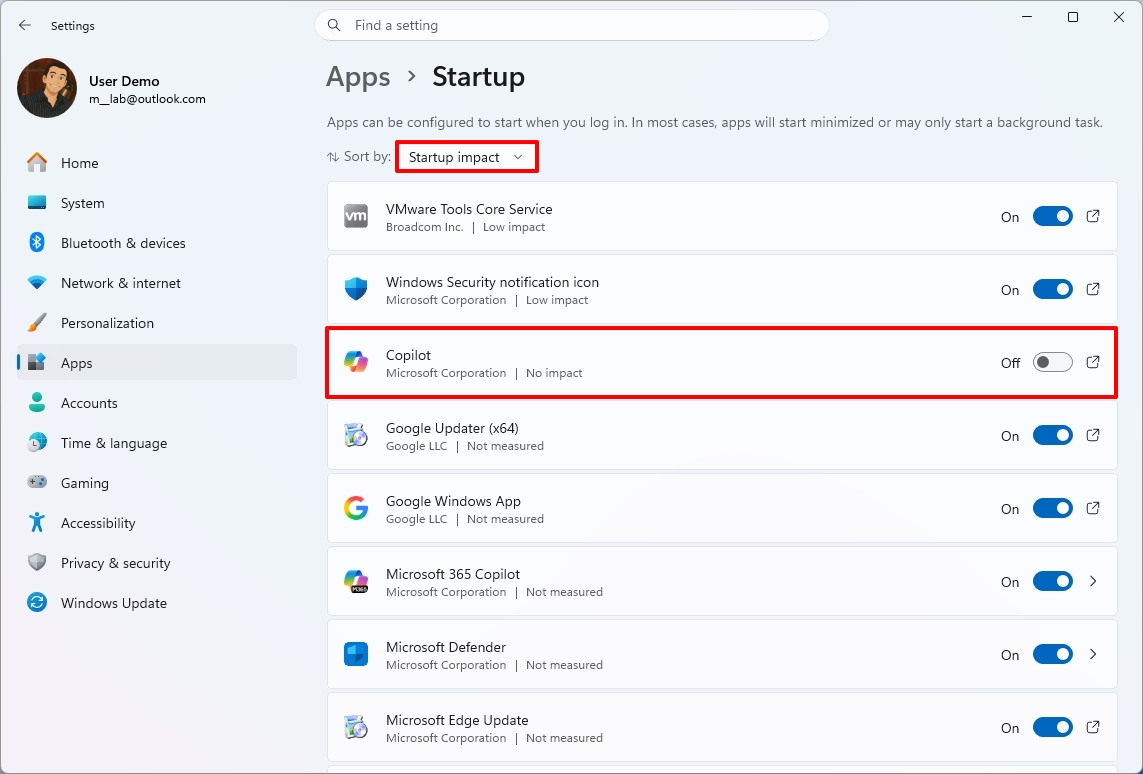Click the Google Updater (x64) name text
The image size is (1143, 774).
(x=452, y=429)
